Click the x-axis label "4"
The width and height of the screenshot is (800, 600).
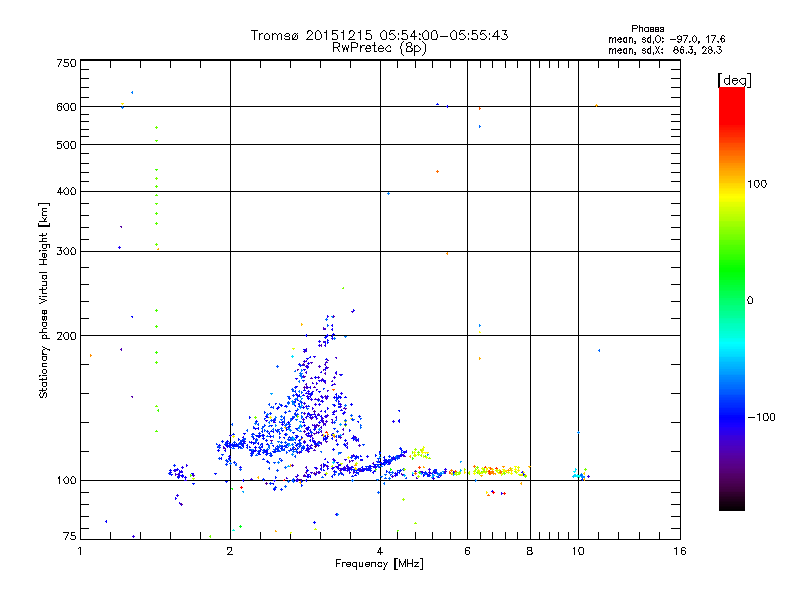coord(380,551)
